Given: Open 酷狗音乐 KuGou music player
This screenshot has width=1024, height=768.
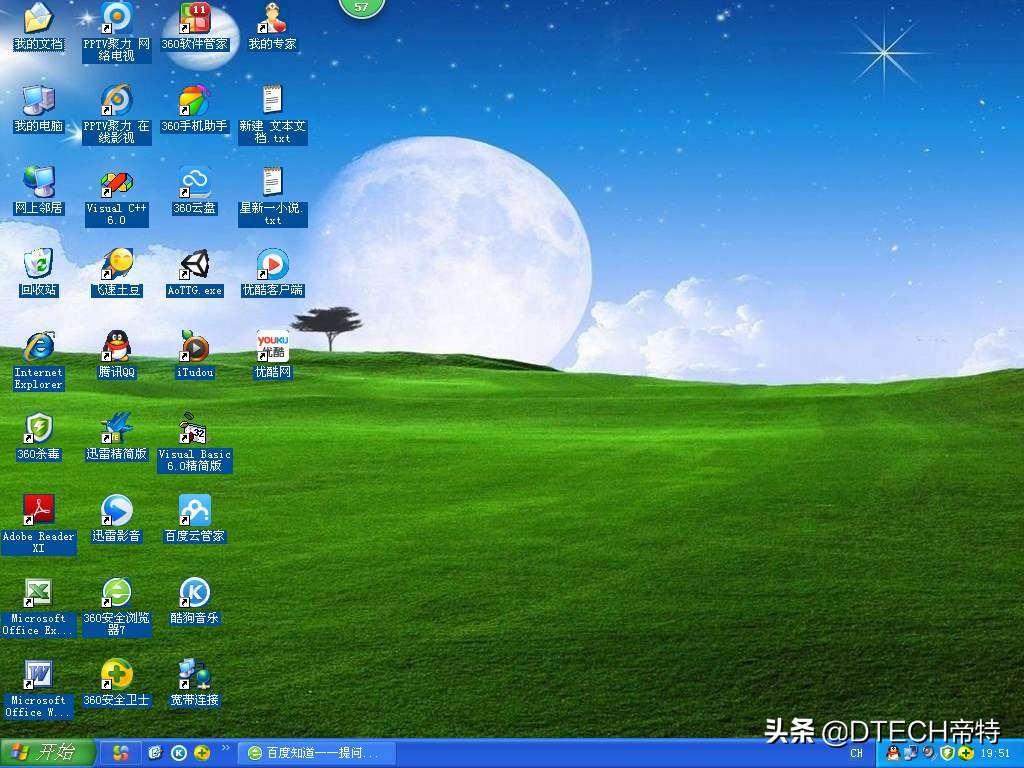Looking at the screenshot, I should click(194, 595).
